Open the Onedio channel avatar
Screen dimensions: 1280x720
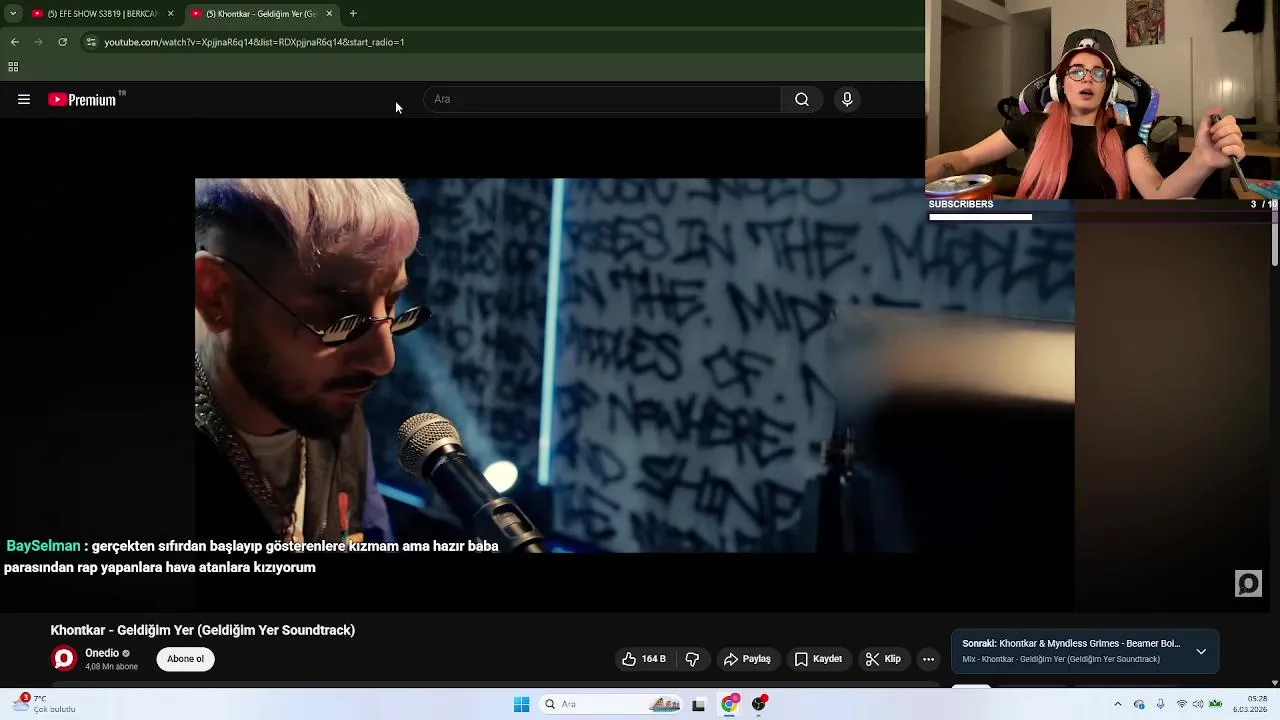pyautogui.click(x=64, y=659)
